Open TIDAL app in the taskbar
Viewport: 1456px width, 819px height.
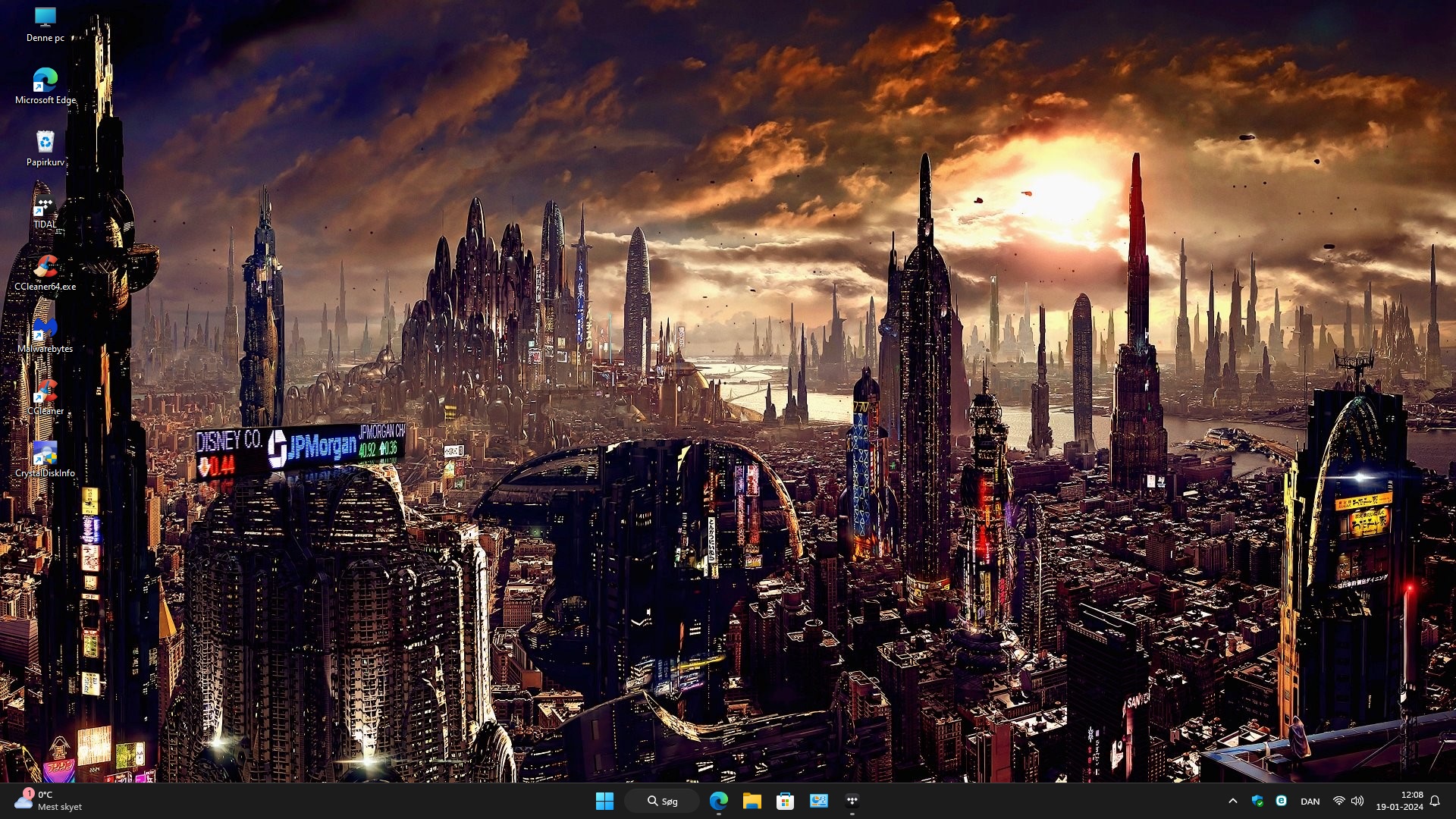click(852, 801)
